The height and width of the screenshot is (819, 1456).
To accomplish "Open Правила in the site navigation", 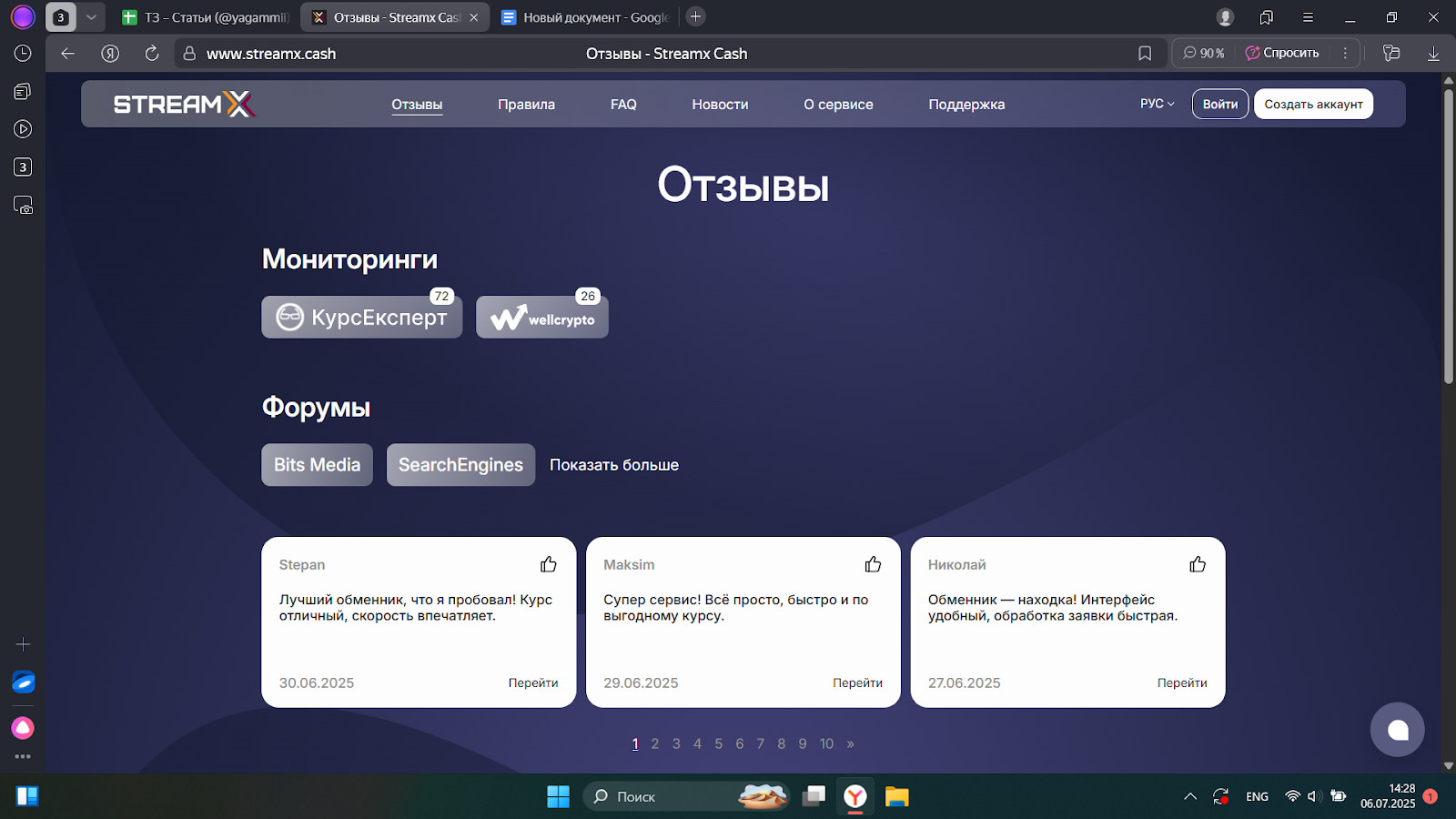I will [x=526, y=105].
